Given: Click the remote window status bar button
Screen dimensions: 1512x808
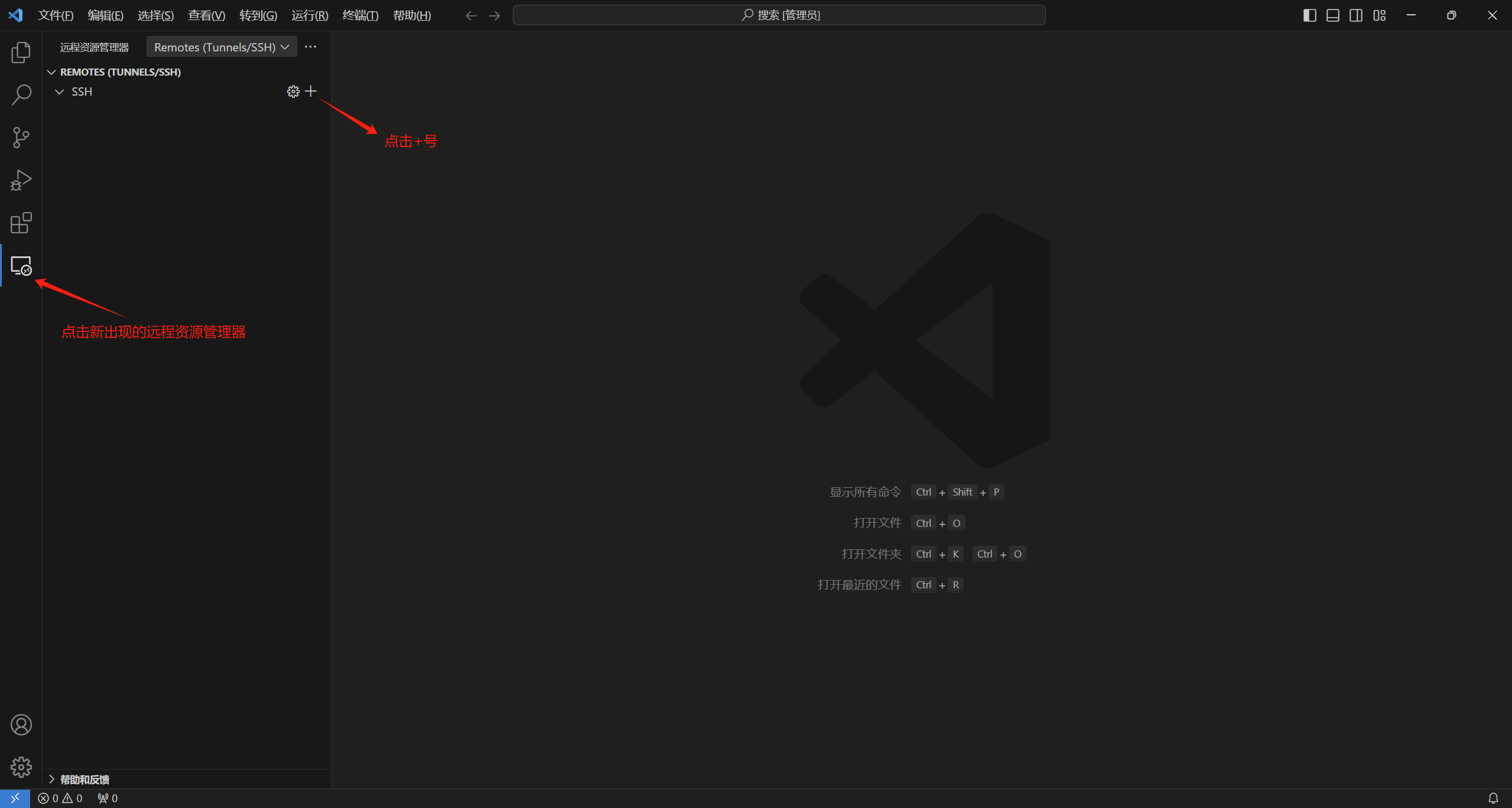Looking at the screenshot, I should click(x=15, y=798).
